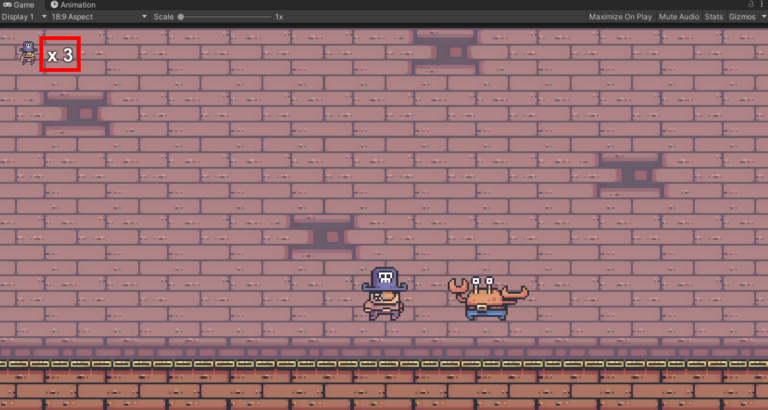The image size is (768, 410).
Task: Toggle the Stats overlay
Action: [714, 17]
